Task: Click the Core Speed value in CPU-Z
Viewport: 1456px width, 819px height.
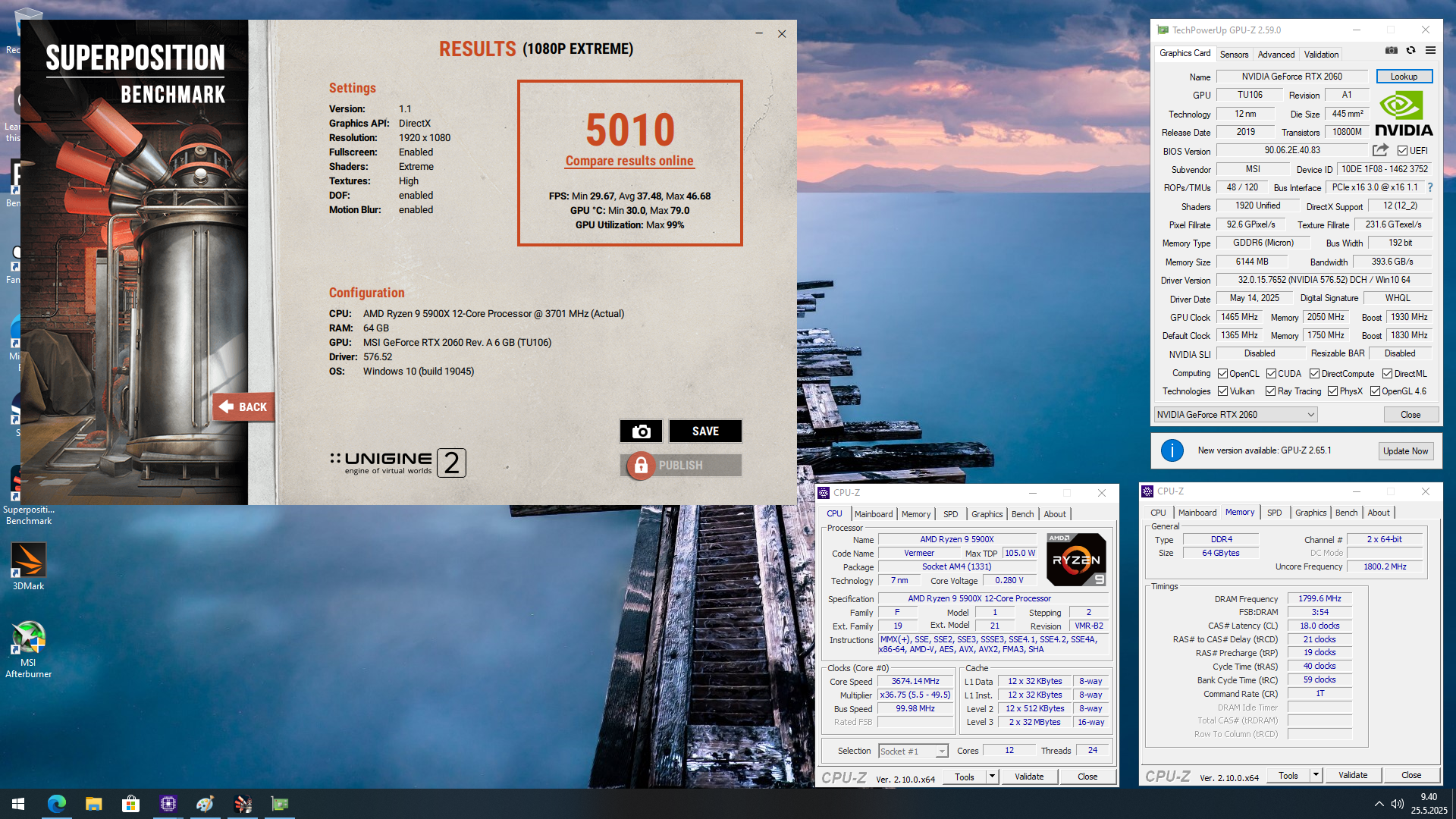Action: coord(915,681)
